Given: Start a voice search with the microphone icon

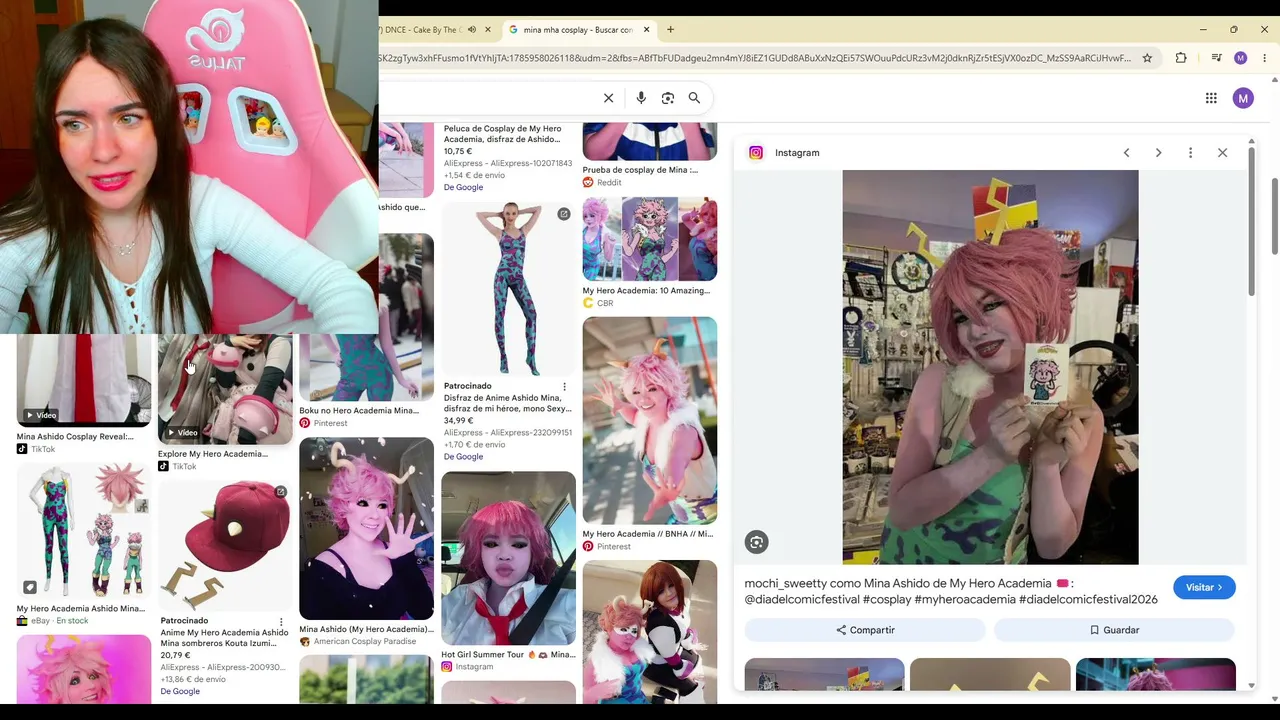Looking at the screenshot, I should tap(641, 98).
